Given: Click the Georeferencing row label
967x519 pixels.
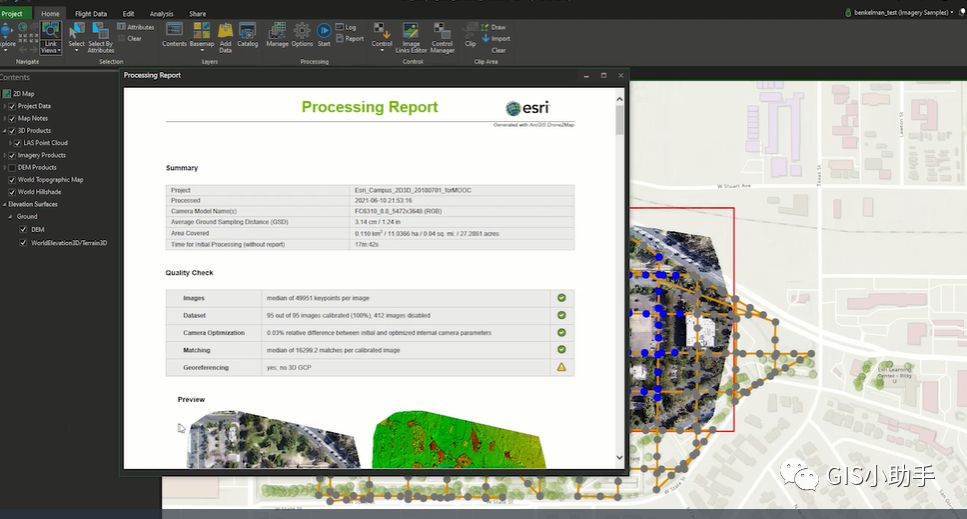Looking at the screenshot, I should coord(205,367).
